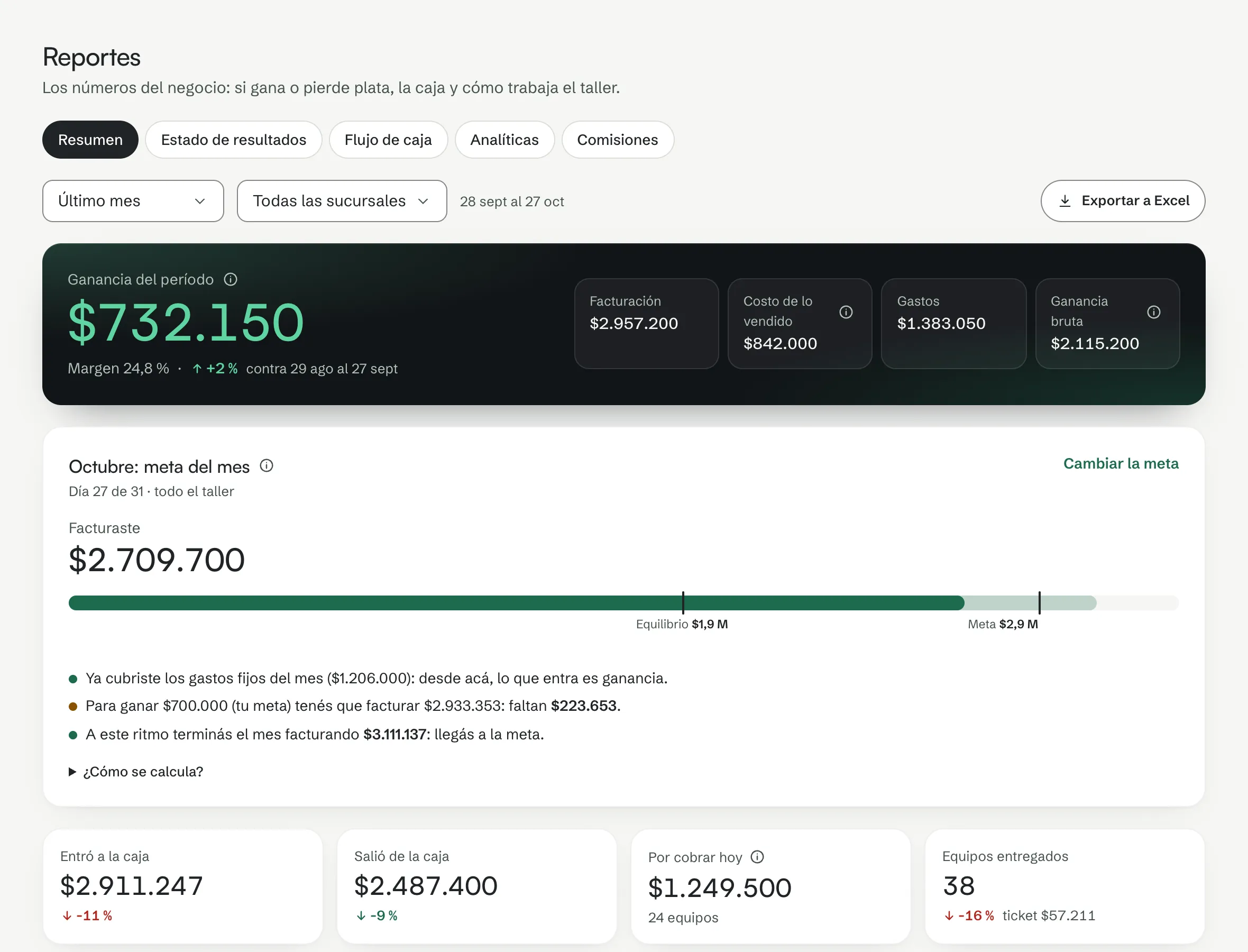Click green up arrow next to +2 %
1248x952 pixels.
[197, 369]
